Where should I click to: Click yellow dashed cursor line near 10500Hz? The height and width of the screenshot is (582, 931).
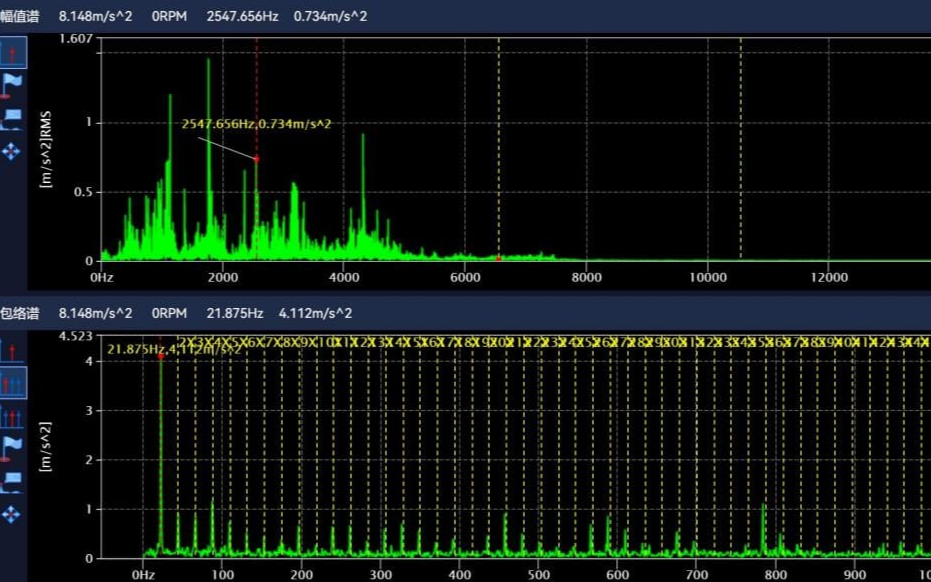tap(740, 150)
